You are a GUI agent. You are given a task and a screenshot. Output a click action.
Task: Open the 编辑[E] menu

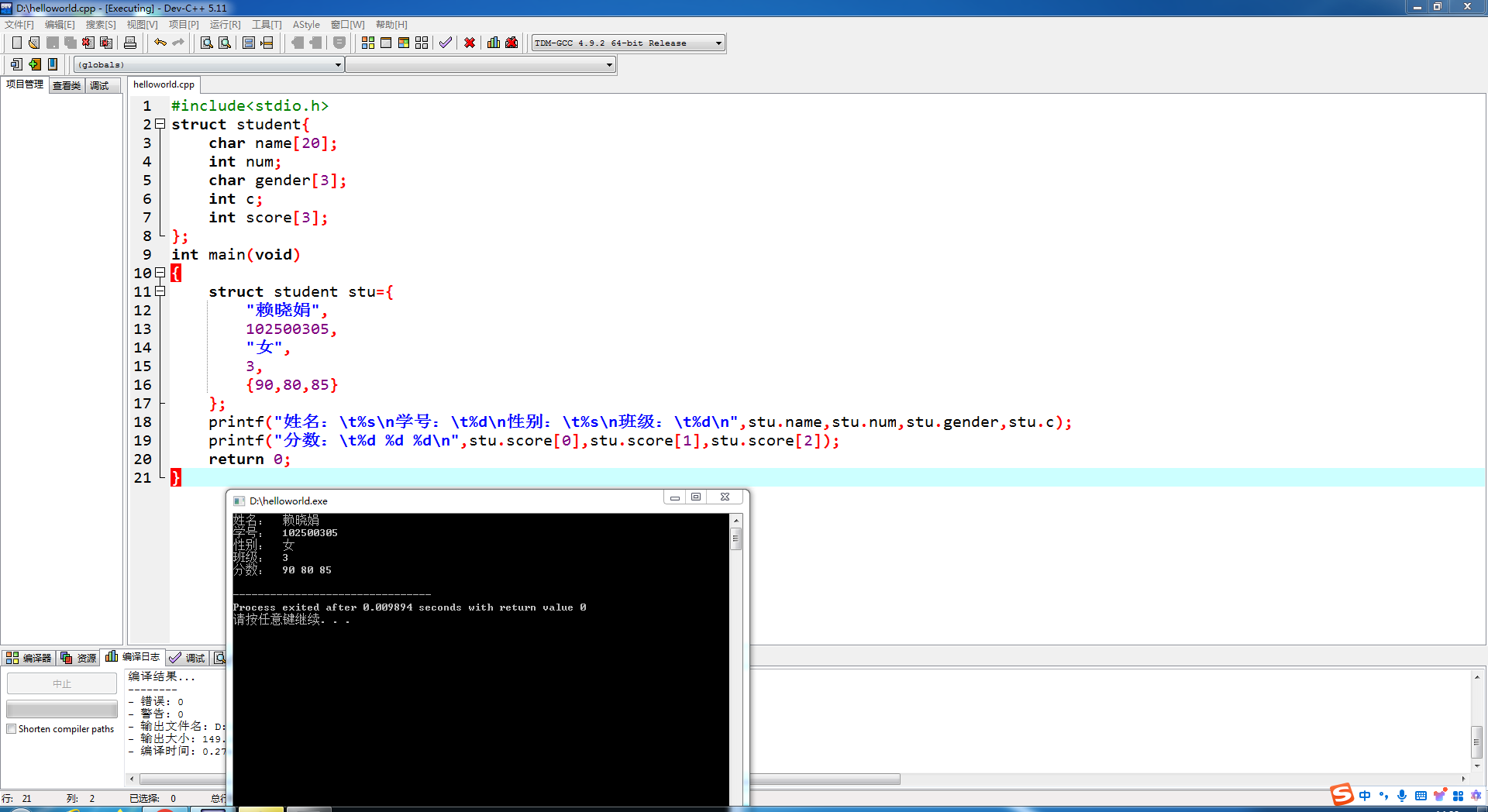(x=60, y=25)
